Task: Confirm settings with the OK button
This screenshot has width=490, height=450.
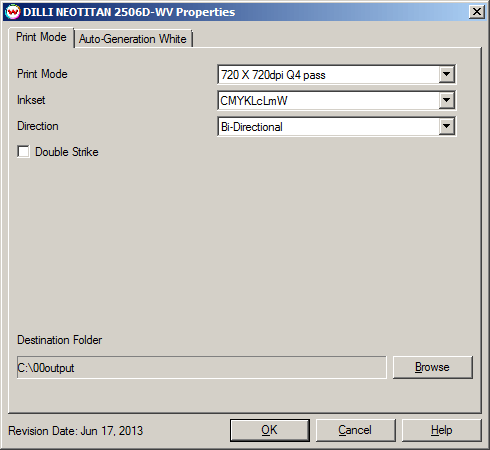Action: coord(270,430)
